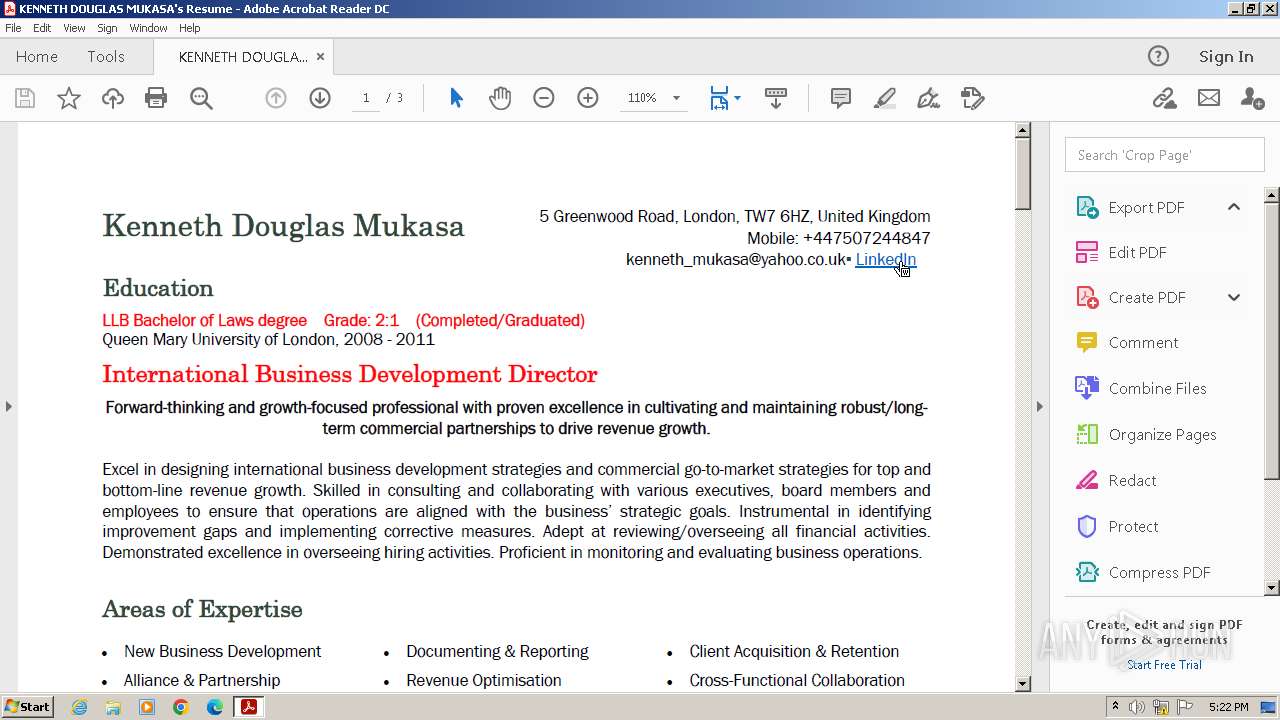Open the Help menu
Image resolution: width=1280 pixels, height=720 pixels.
pyautogui.click(x=190, y=28)
